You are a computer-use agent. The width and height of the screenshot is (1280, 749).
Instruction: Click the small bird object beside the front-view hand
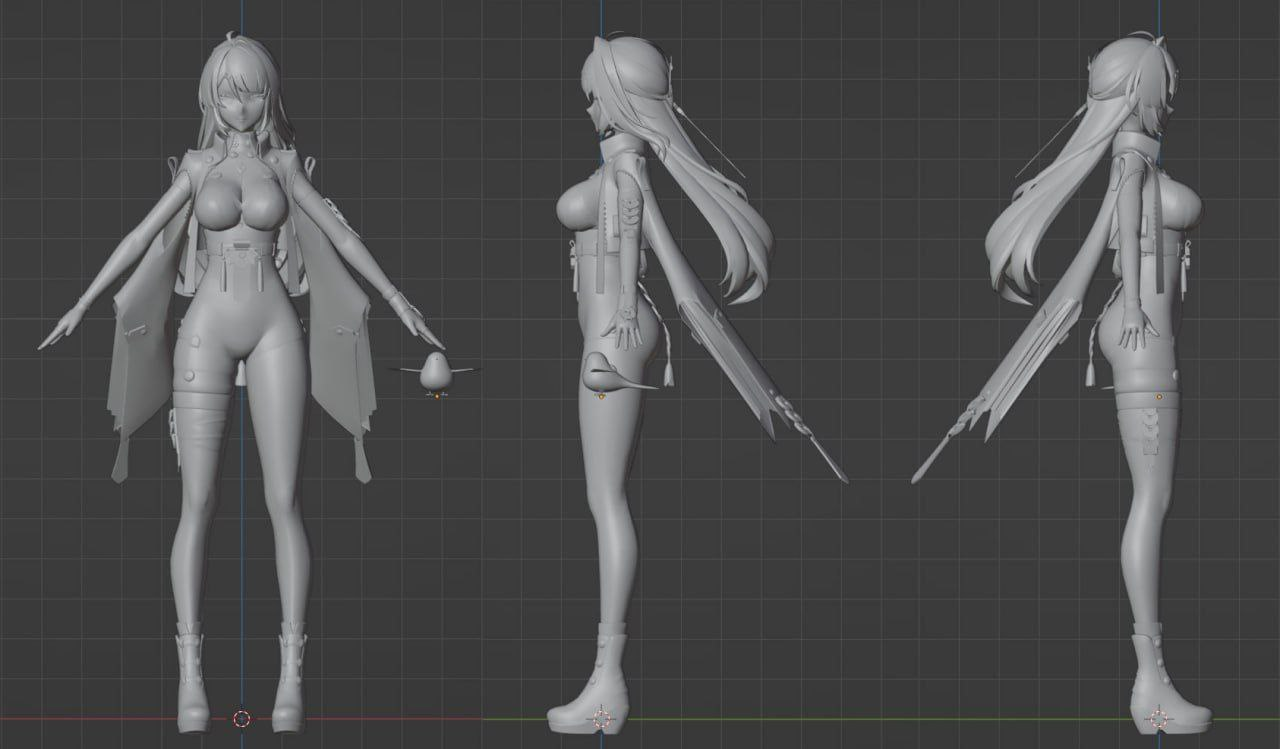pyautogui.click(x=435, y=371)
